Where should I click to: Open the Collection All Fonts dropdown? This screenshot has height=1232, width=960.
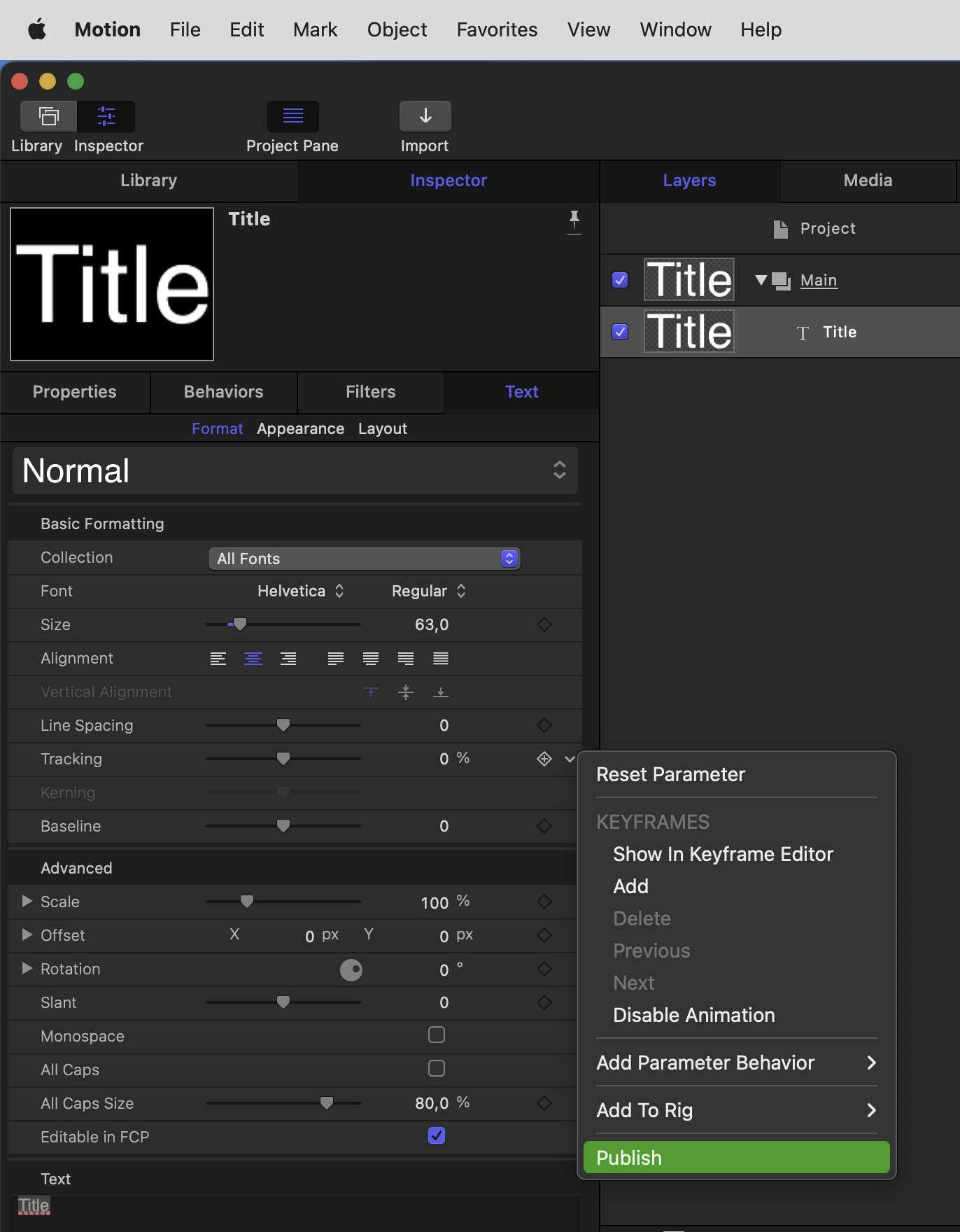click(x=365, y=559)
